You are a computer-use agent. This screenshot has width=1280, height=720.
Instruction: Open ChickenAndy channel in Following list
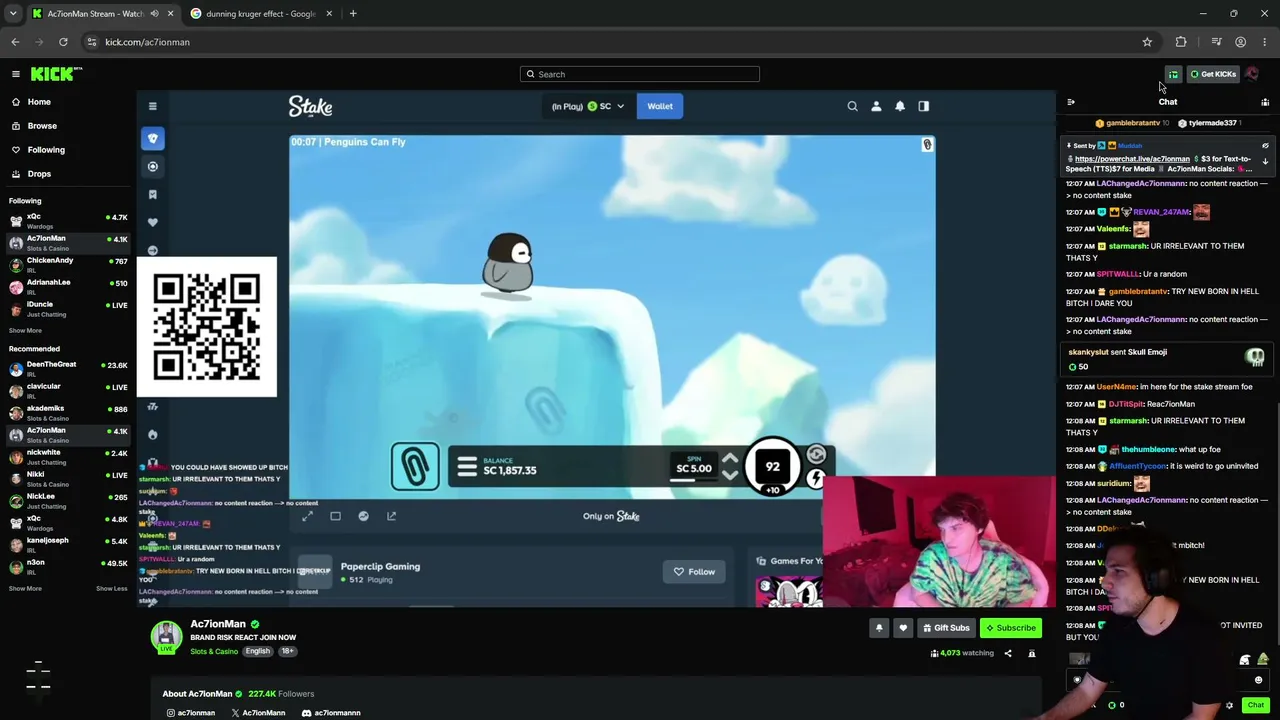[x=68, y=264]
